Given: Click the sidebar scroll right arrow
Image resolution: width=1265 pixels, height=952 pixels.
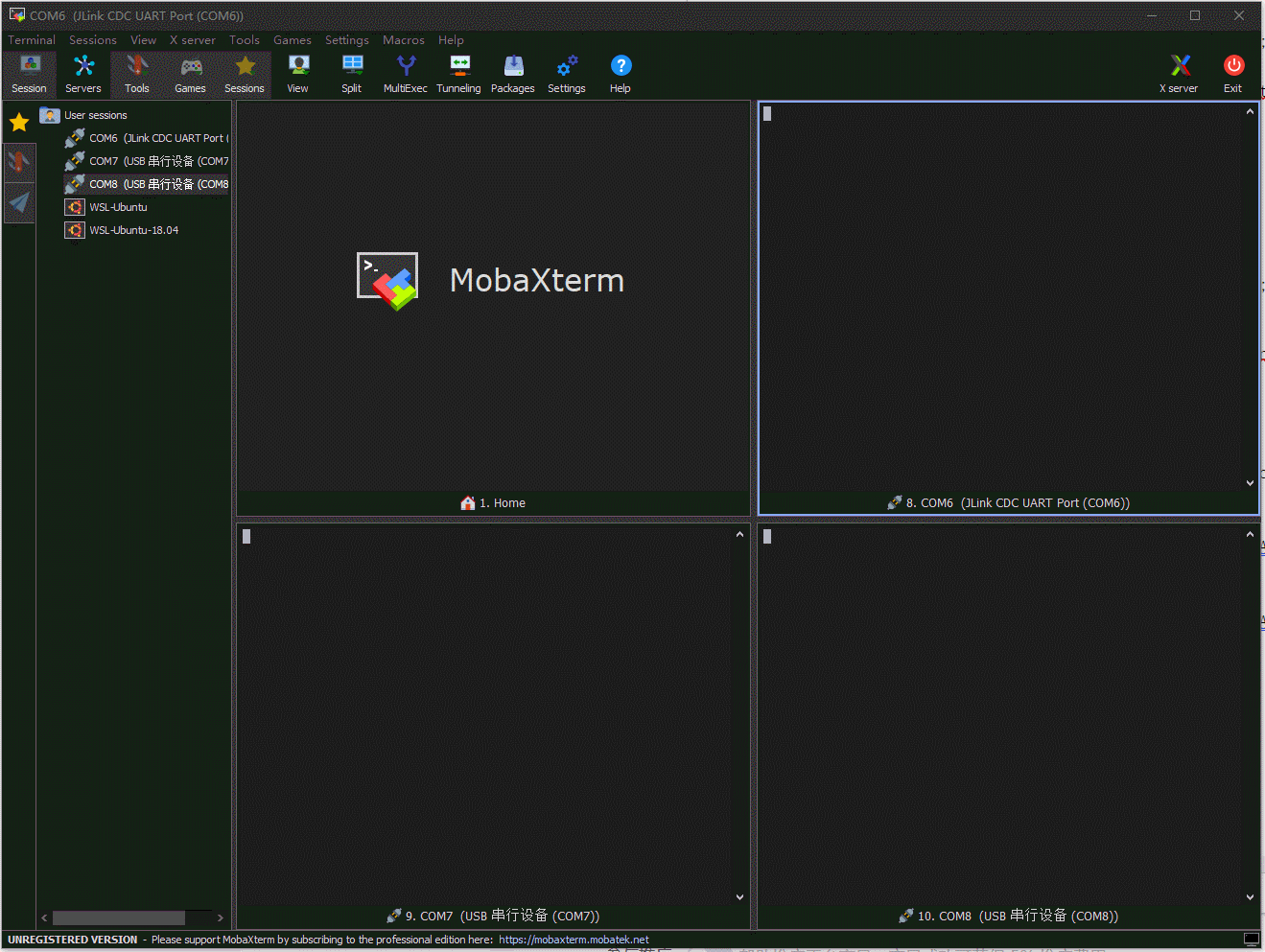Looking at the screenshot, I should [221, 918].
